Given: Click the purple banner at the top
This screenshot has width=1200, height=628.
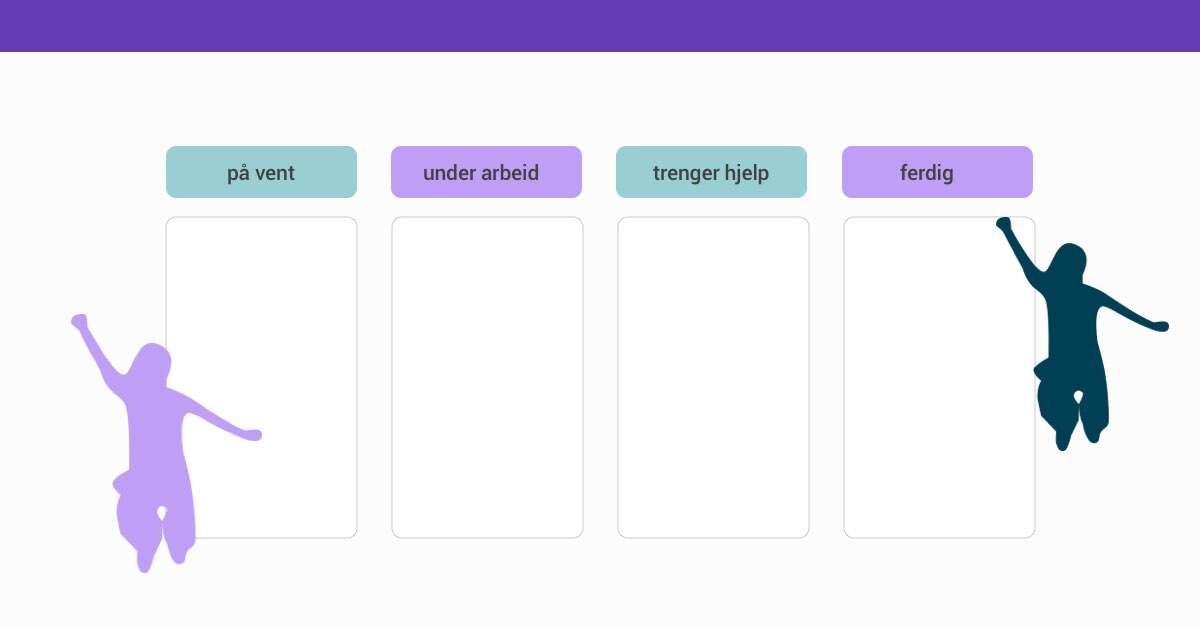Looking at the screenshot, I should tap(600, 26).
